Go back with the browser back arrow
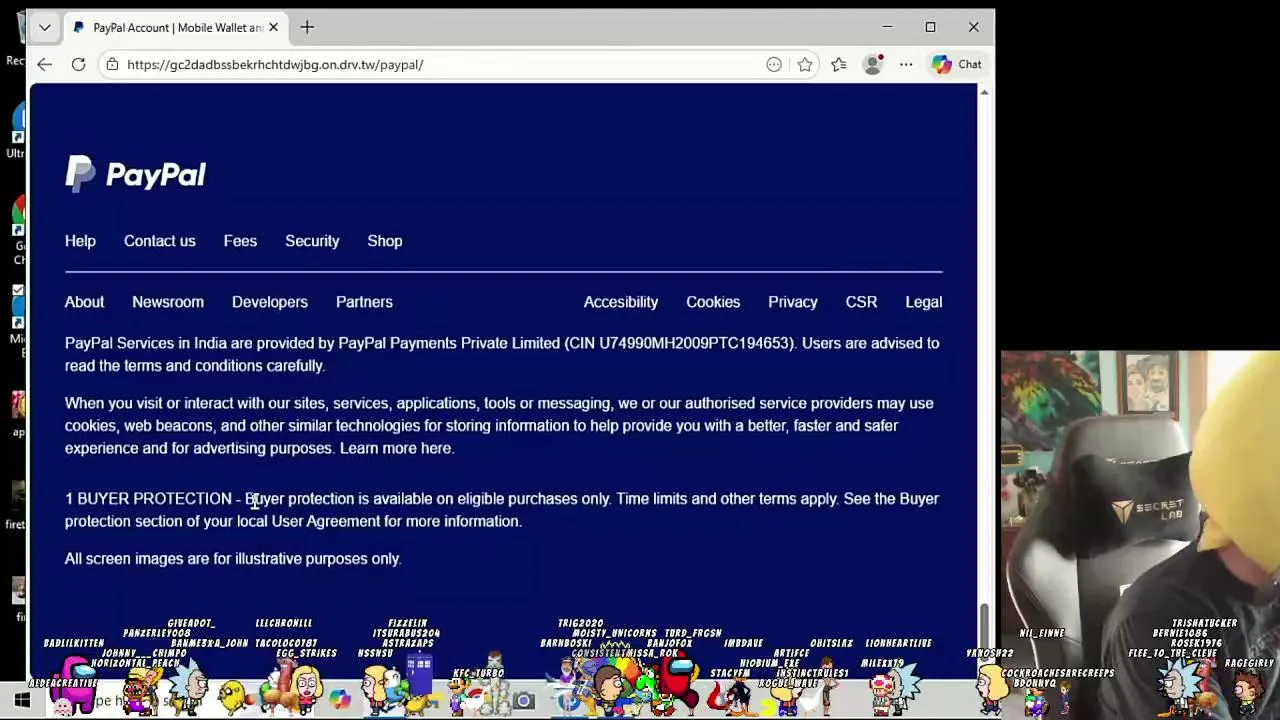Image resolution: width=1280 pixels, height=720 pixels. [44, 64]
